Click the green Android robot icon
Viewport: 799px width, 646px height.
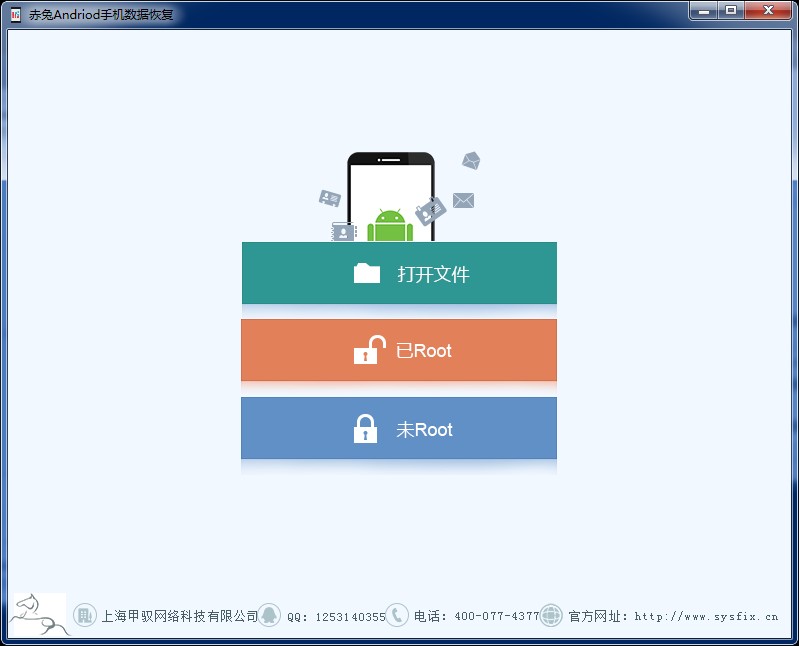point(390,225)
